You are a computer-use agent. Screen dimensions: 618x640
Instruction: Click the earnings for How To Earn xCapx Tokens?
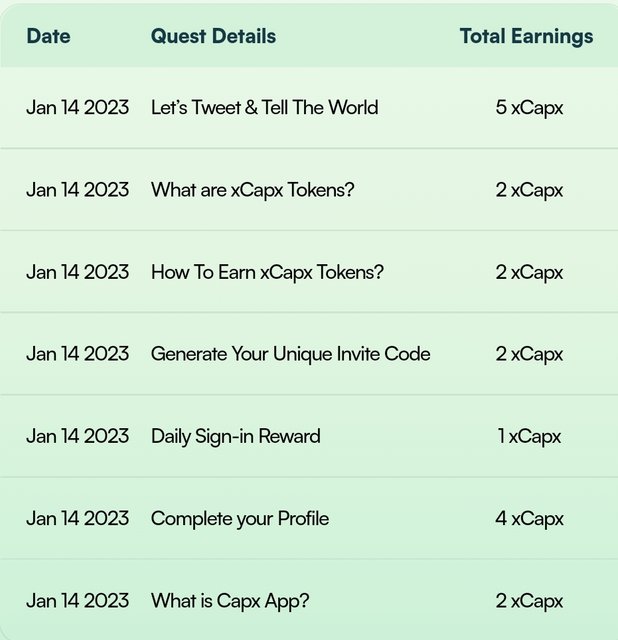(529, 273)
